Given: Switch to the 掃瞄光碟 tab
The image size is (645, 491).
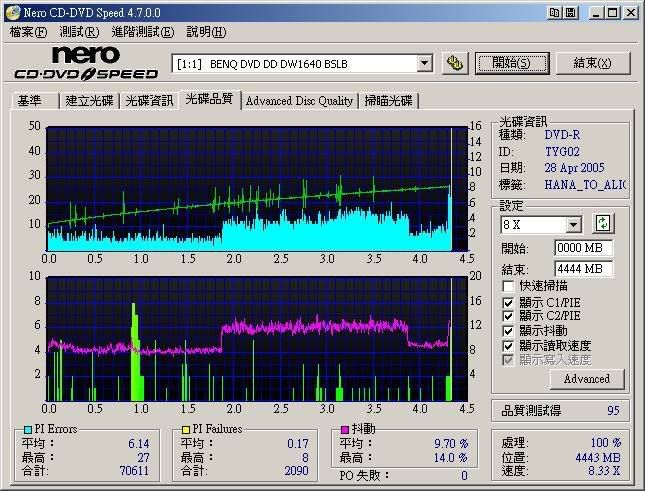Looking at the screenshot, I should coord(388,101).
